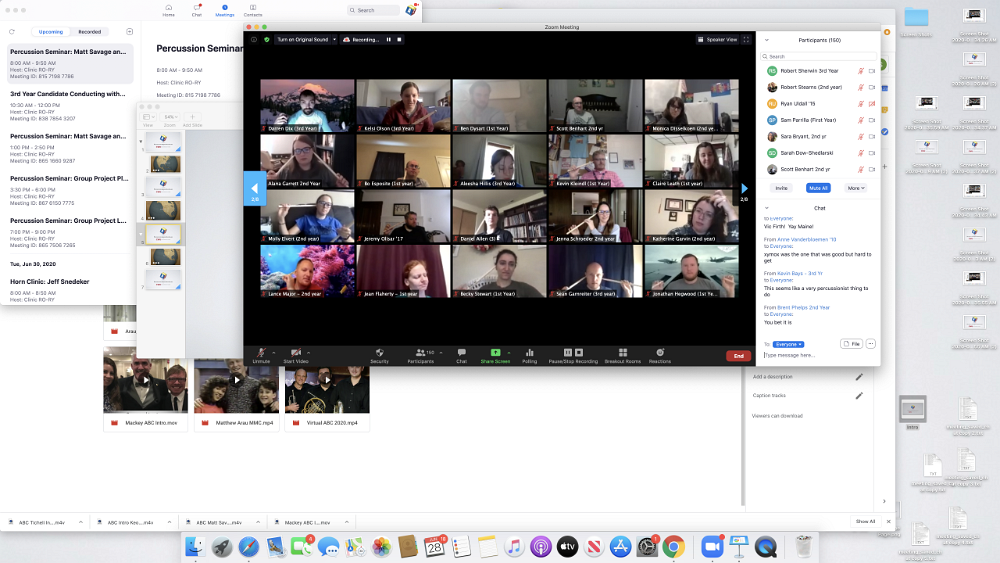Switch to Speaker View
Screen dimensions: 1000x563
coord(717,40)
